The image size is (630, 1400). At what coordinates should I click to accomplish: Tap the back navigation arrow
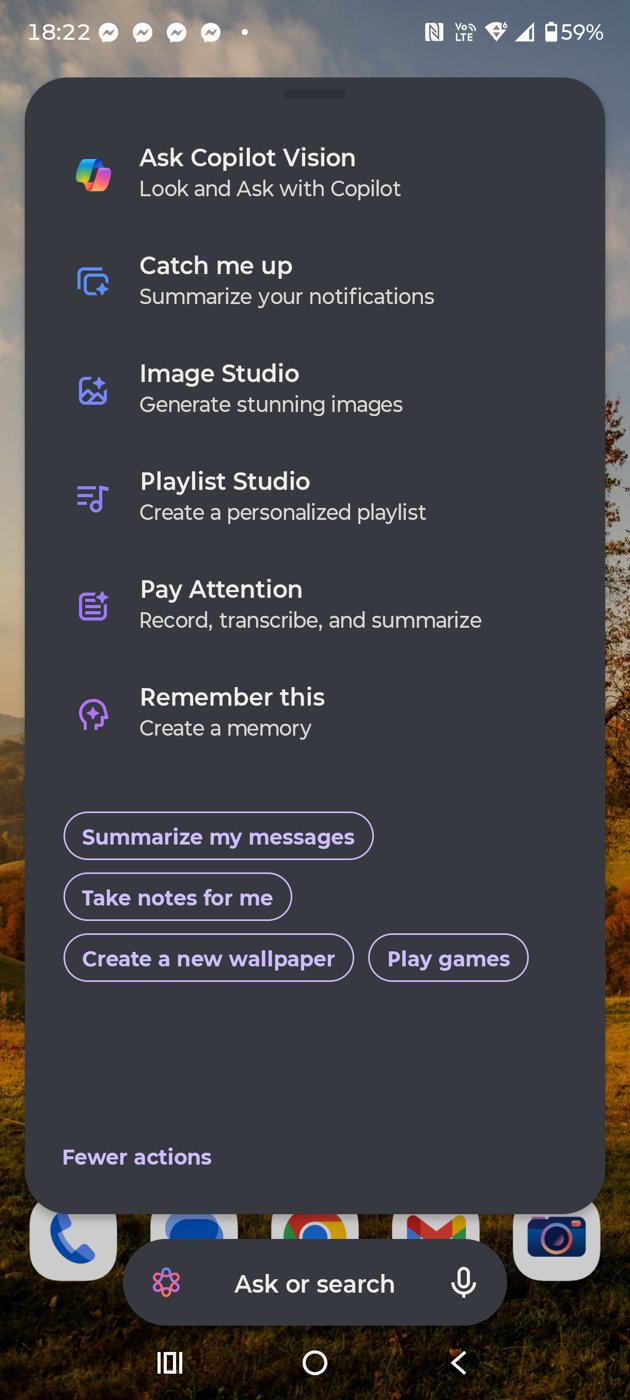(x=459, y=1362)
